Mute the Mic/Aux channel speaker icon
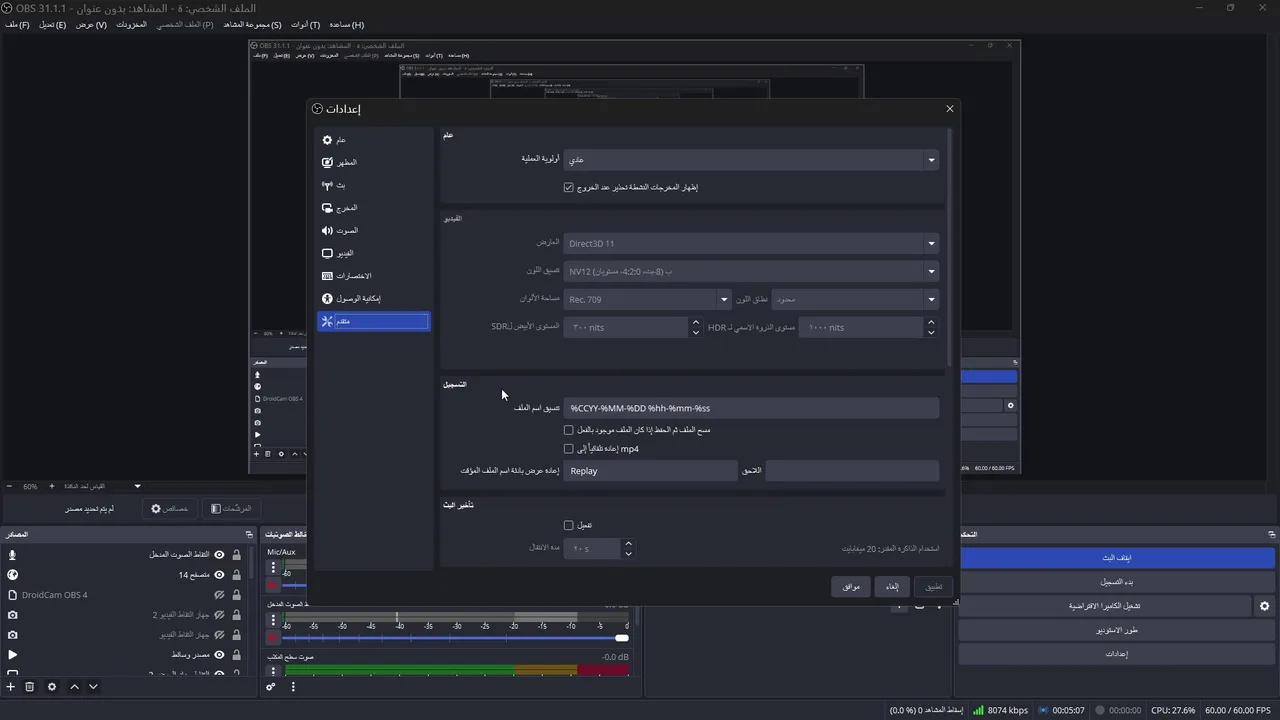 tap(273, 585)
